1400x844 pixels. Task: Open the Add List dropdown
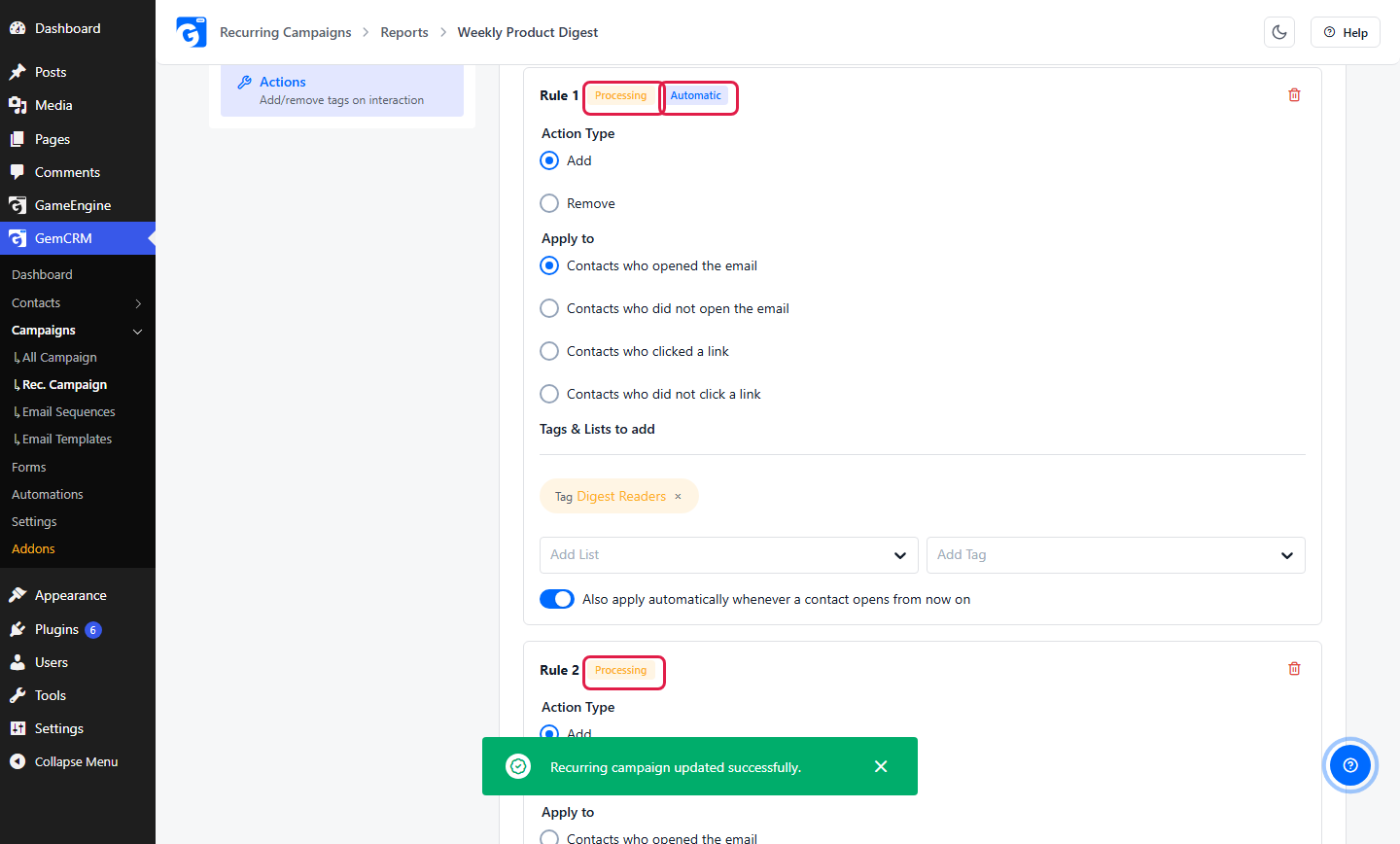729,555
